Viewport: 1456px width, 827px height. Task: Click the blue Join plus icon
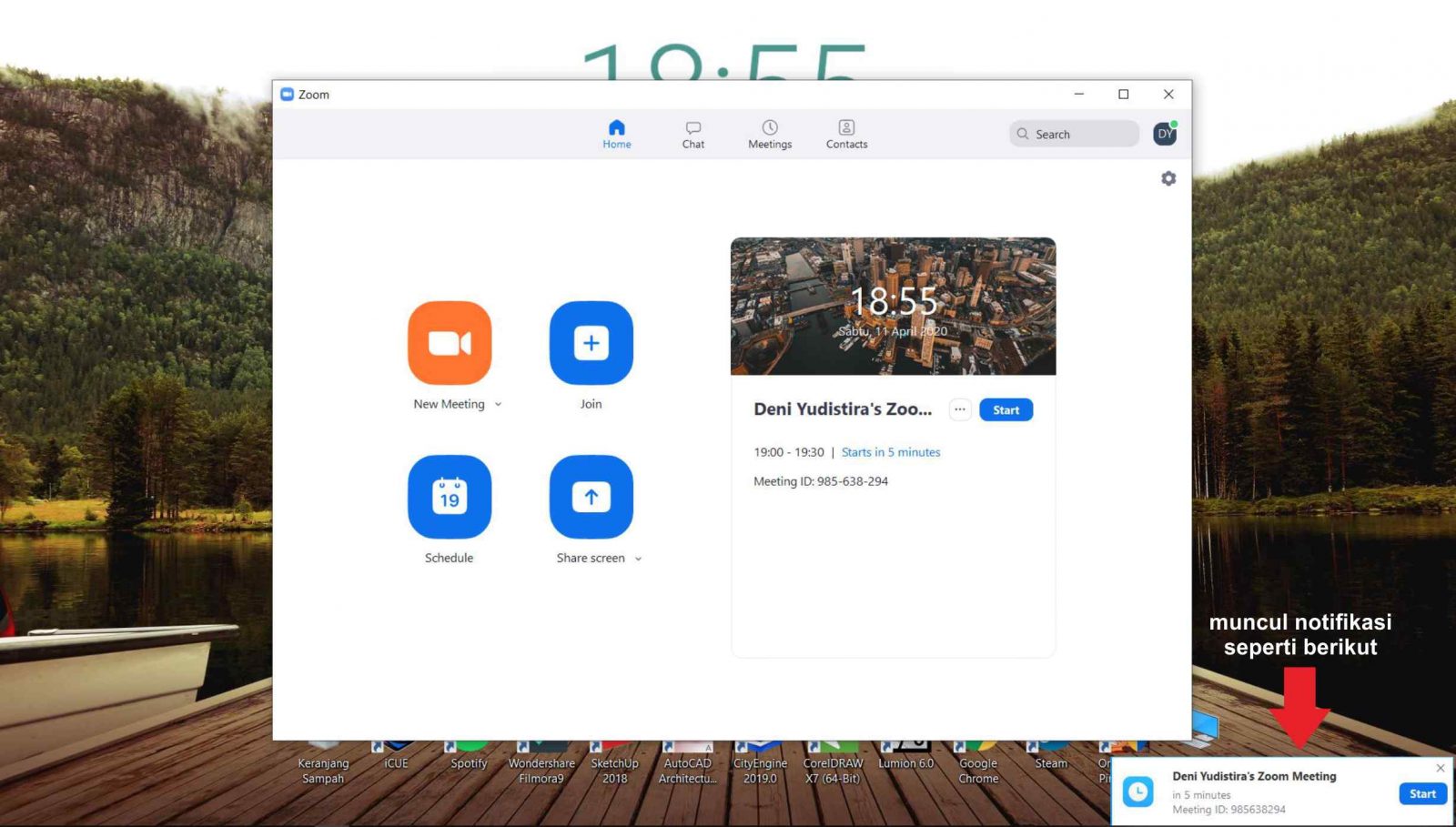pos(591,343)
